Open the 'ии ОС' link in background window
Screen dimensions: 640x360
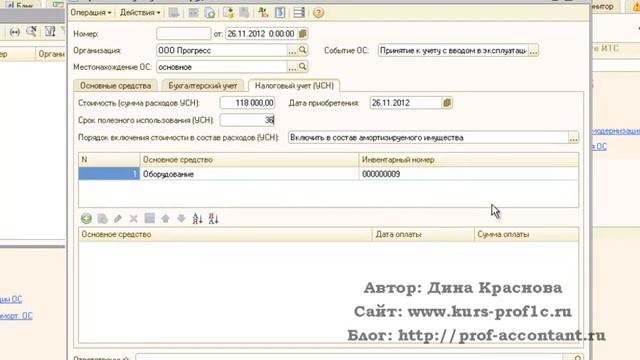click(11, 299)
